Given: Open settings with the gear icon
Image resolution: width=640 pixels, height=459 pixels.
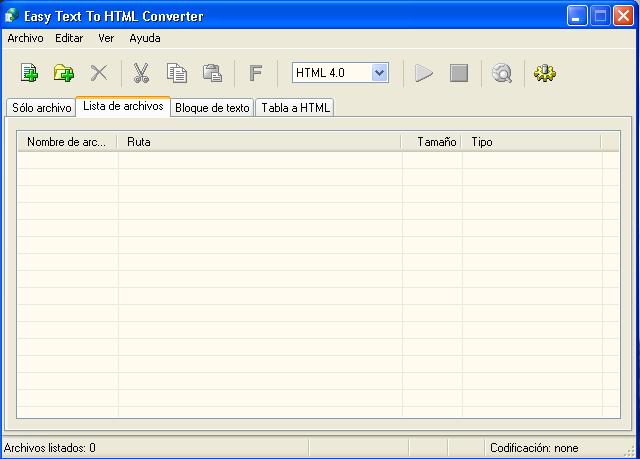Looking at the screenshot, I should (x=544, y=73).
